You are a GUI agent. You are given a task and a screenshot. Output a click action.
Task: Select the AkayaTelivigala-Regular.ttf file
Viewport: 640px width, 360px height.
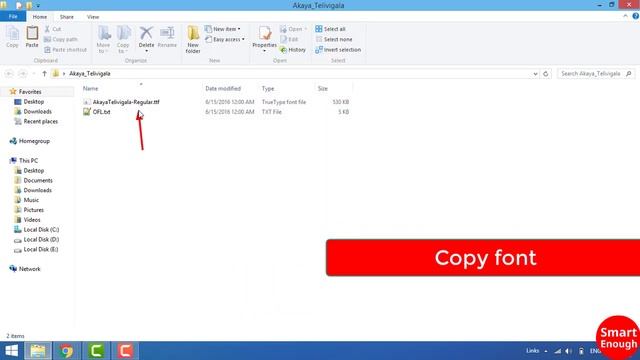pyautogui.click(x=126, y=102)
